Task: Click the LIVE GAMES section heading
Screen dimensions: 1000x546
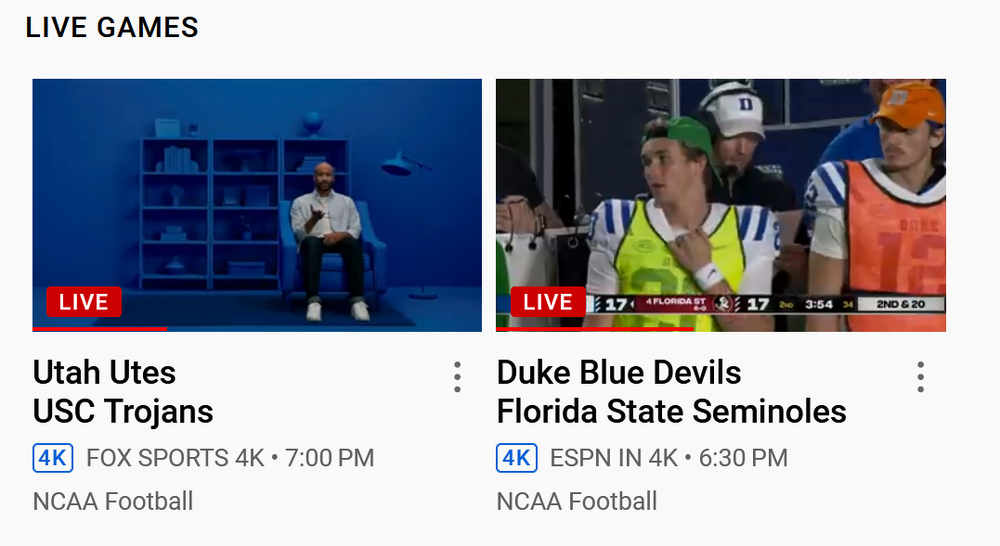Action: coord(112,28)
